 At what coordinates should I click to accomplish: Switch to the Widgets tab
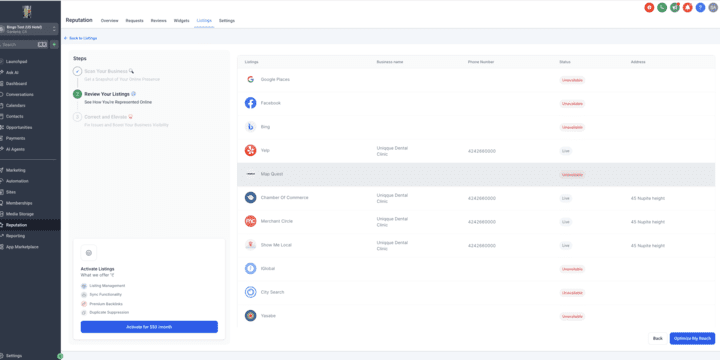[181, 21]
